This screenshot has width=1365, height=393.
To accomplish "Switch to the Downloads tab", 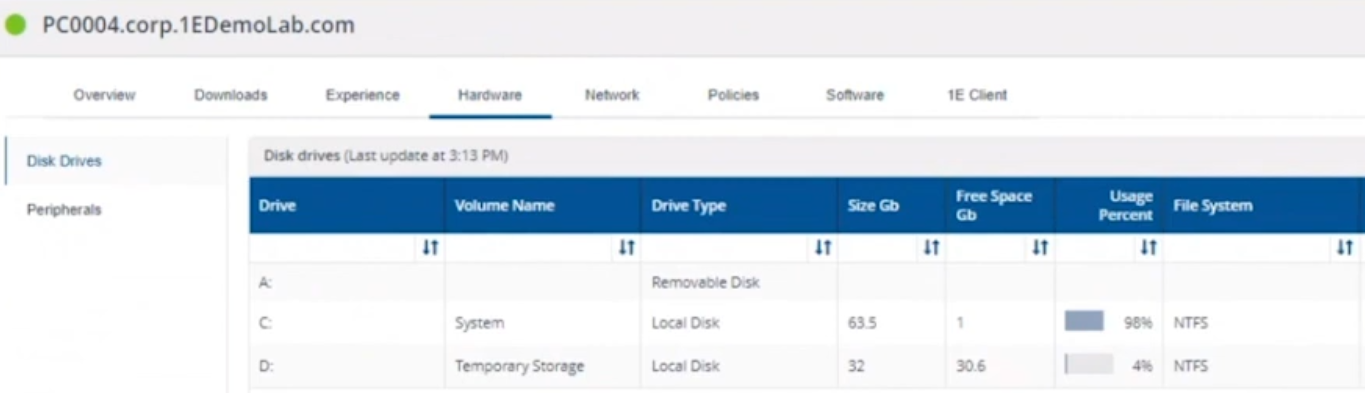I will point(230,96).
